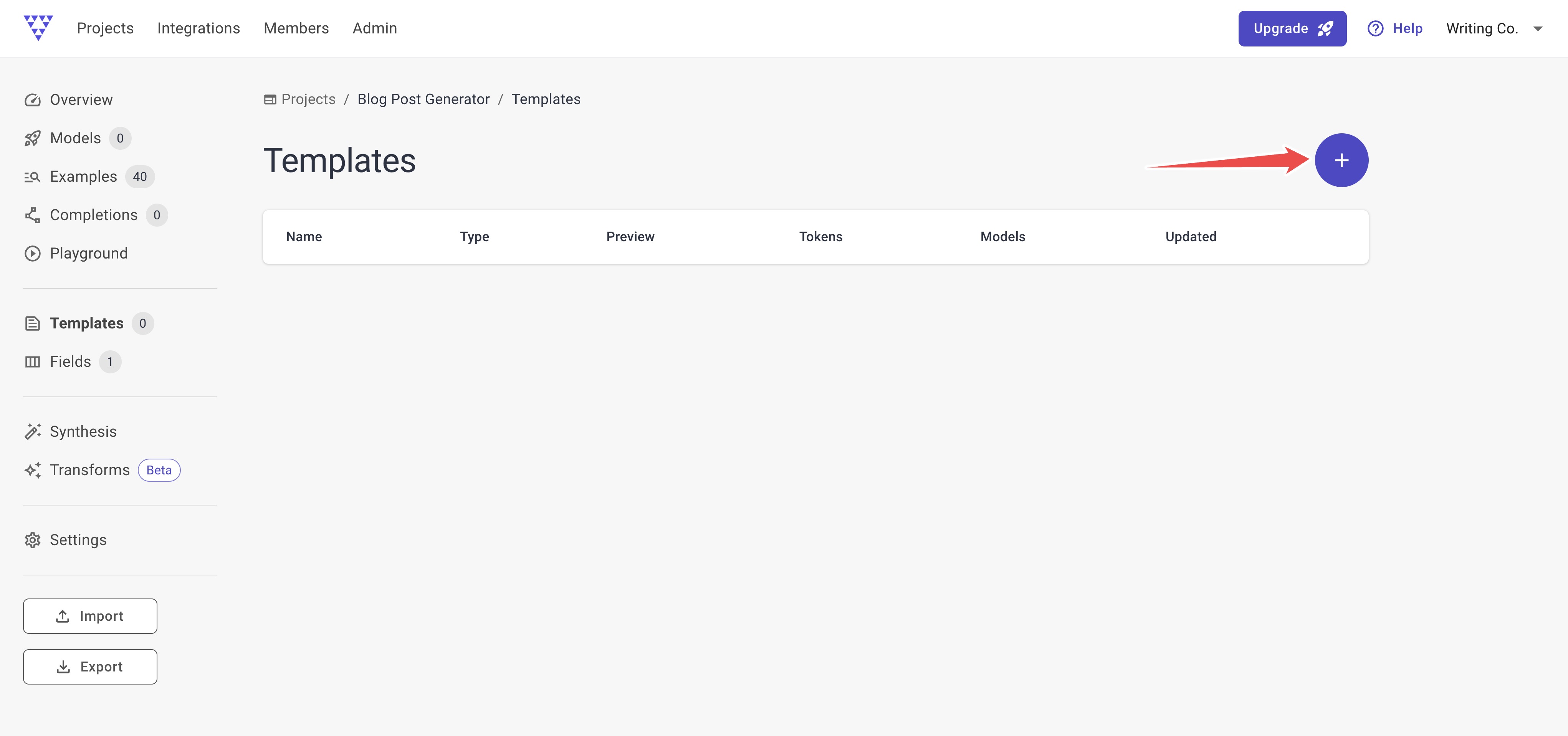
Task: Sort by the Name column header
Action: (304, 237)
